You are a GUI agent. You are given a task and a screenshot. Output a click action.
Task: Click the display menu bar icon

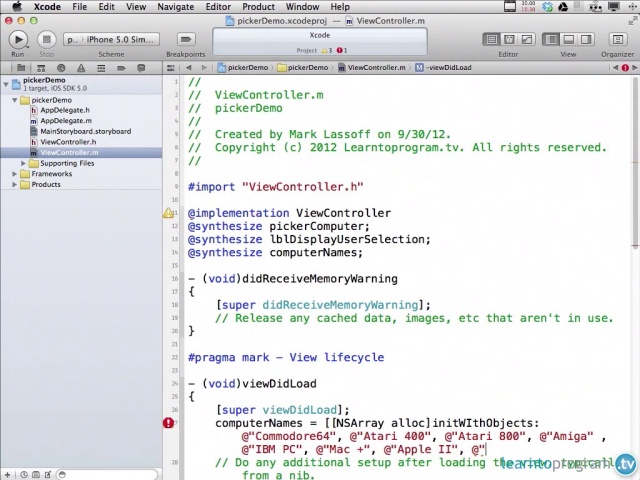(613, 7)
